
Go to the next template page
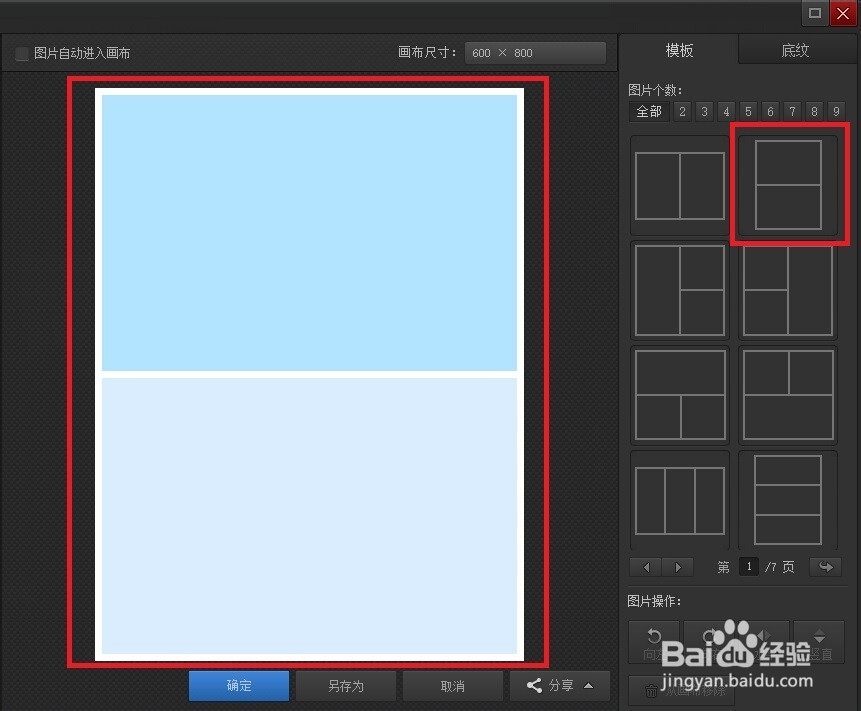click(x=678, y=567)
